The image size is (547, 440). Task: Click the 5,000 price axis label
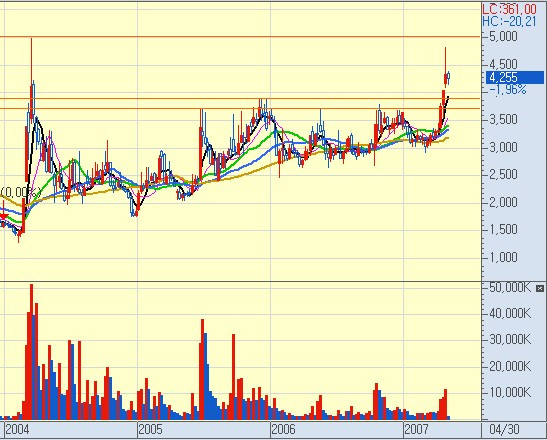coord(503,36)
